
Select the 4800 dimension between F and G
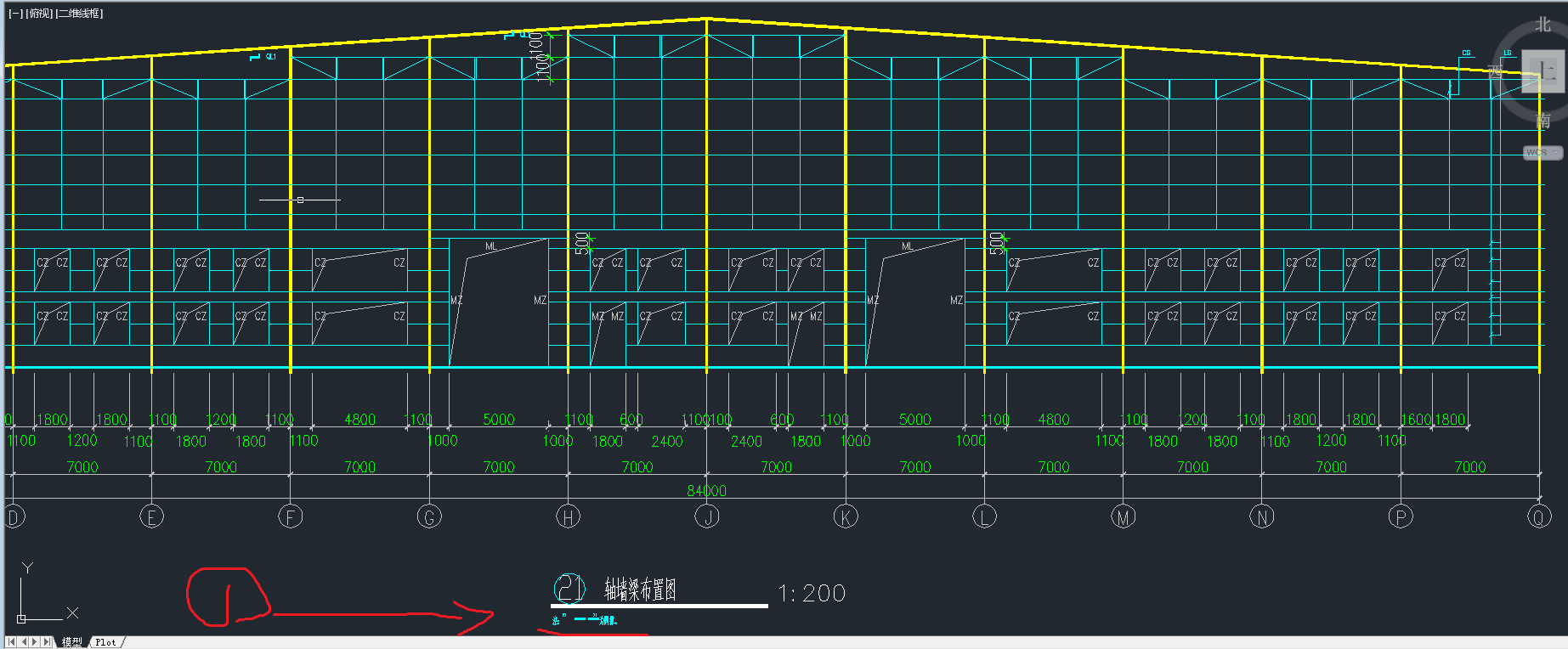(x=360, y=420)
